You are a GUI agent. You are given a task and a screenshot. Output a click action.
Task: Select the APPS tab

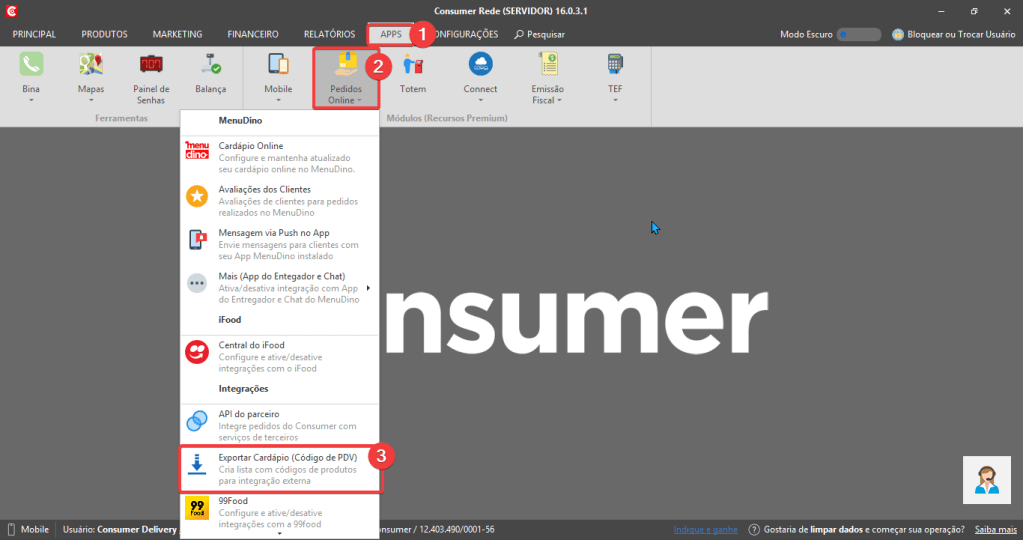coord(391,34)
